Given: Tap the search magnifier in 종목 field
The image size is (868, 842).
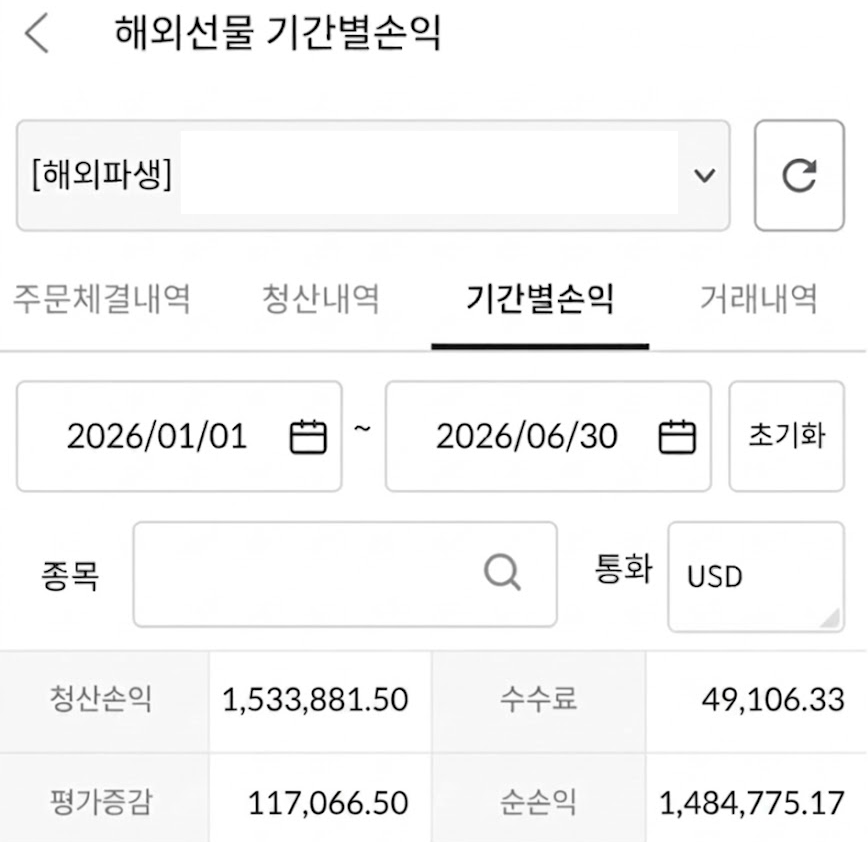Looking at the screenshot, I should tap(502, 573).
